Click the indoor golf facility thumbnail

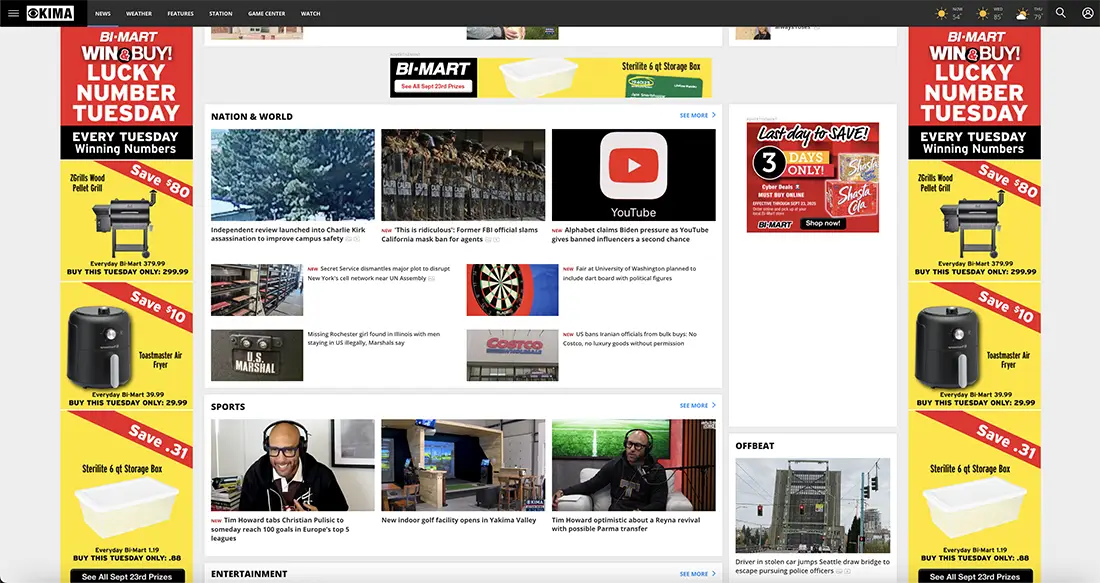tap(463, 465)
